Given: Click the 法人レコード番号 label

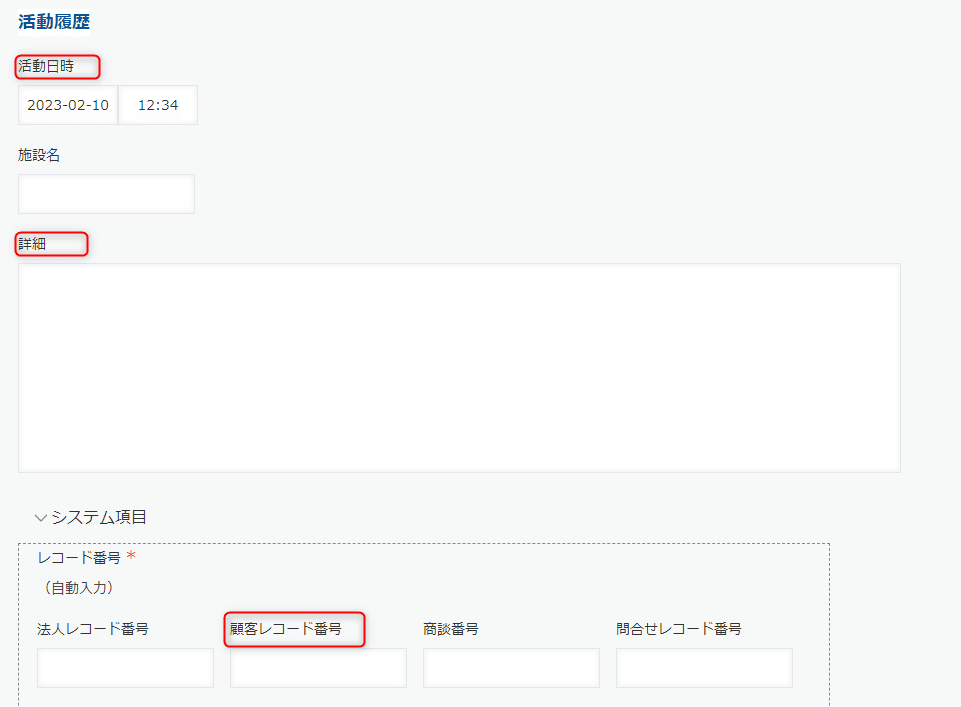Looking at the screenshot, I should pos(93,629).
